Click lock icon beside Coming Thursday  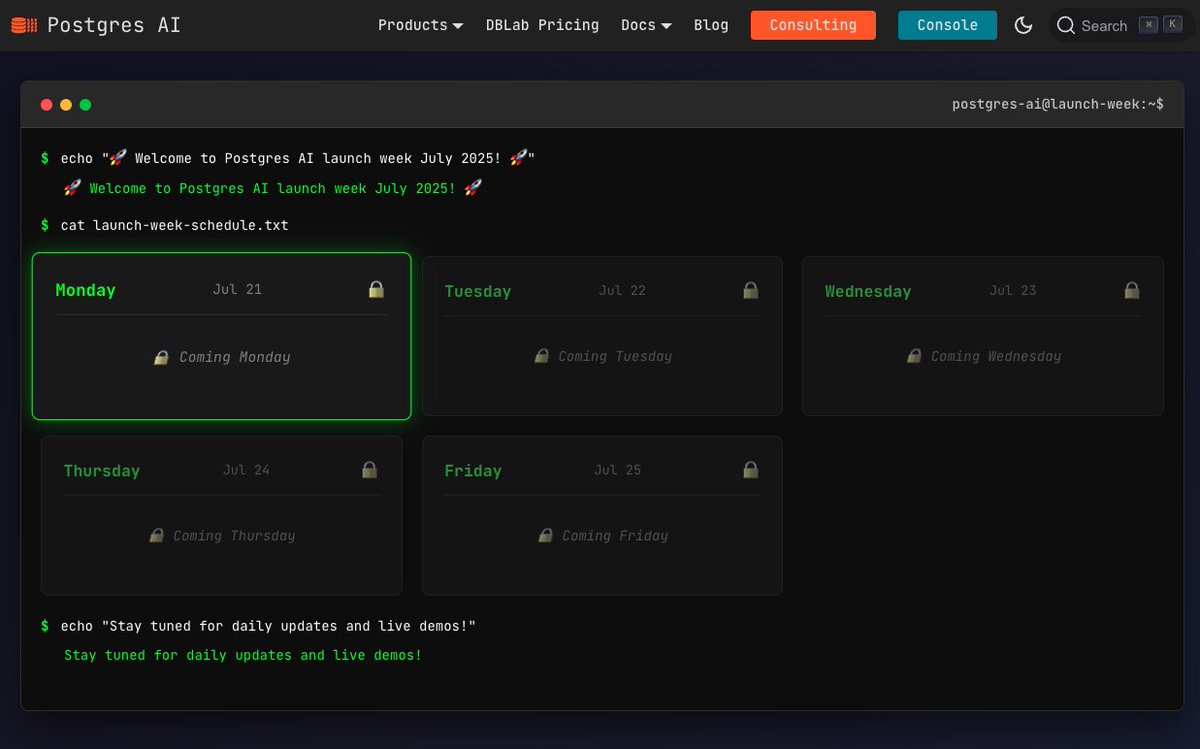click(x=156, y=536)
